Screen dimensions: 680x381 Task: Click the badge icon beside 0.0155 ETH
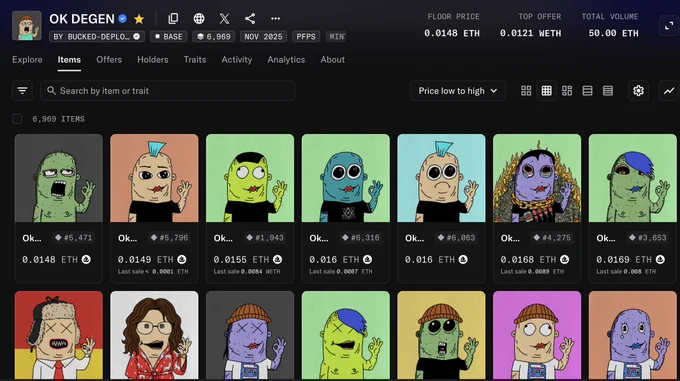click(278, 259)
